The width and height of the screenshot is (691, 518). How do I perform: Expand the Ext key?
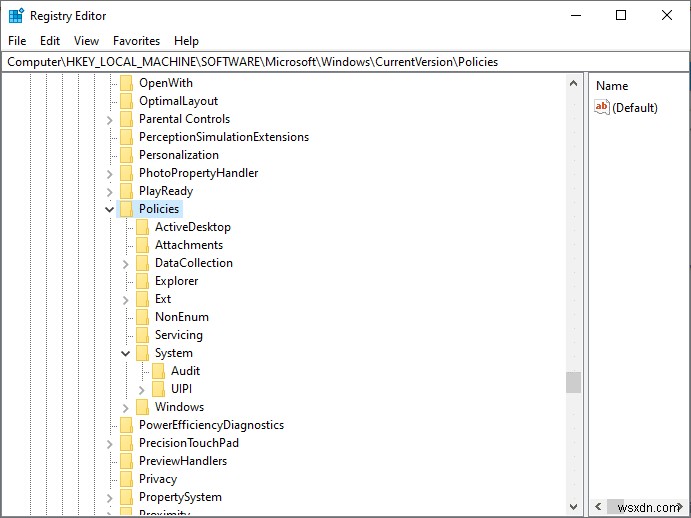126,300
